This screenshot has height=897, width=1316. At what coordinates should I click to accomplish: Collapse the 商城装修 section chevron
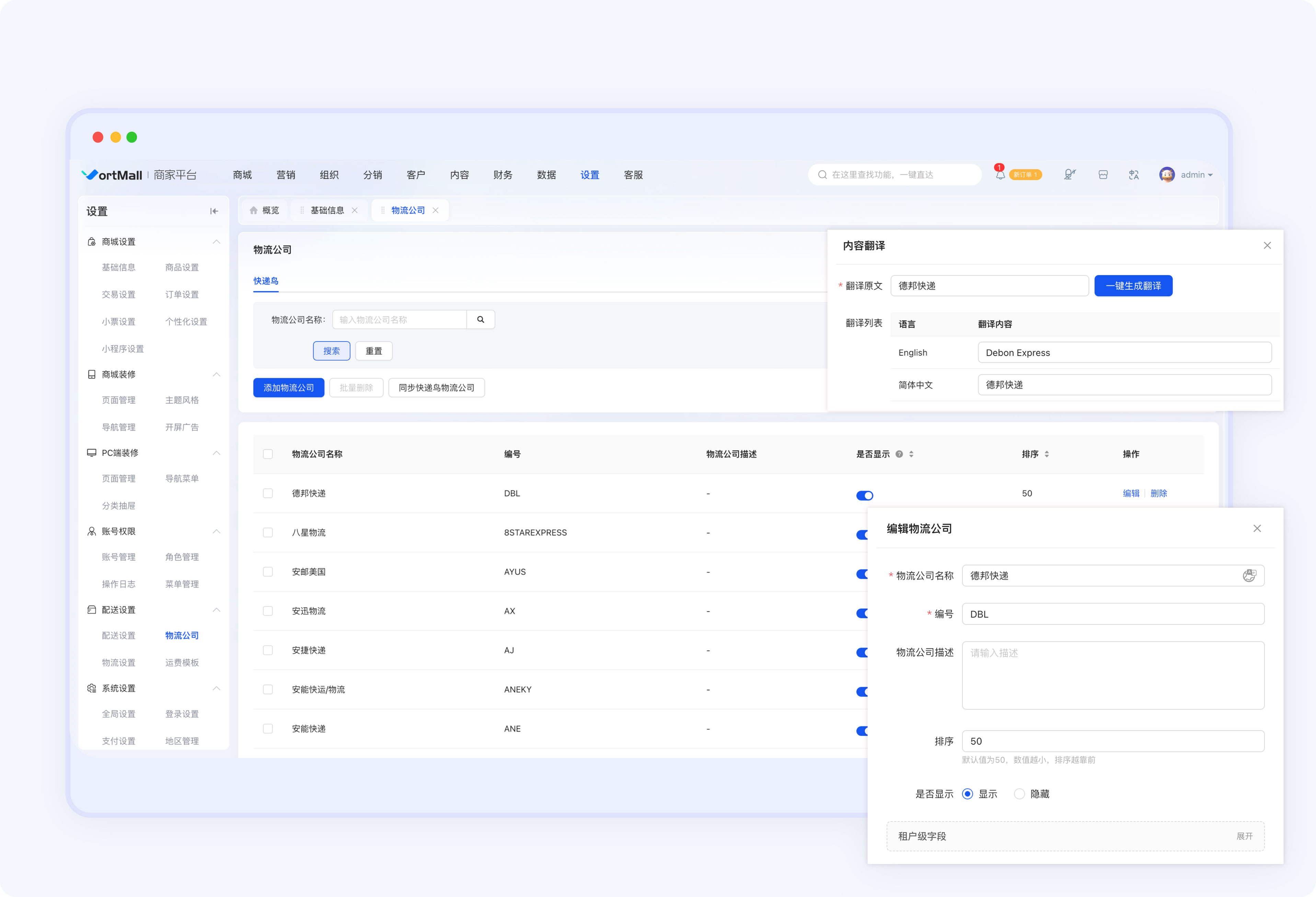click(x=216, y=374)
